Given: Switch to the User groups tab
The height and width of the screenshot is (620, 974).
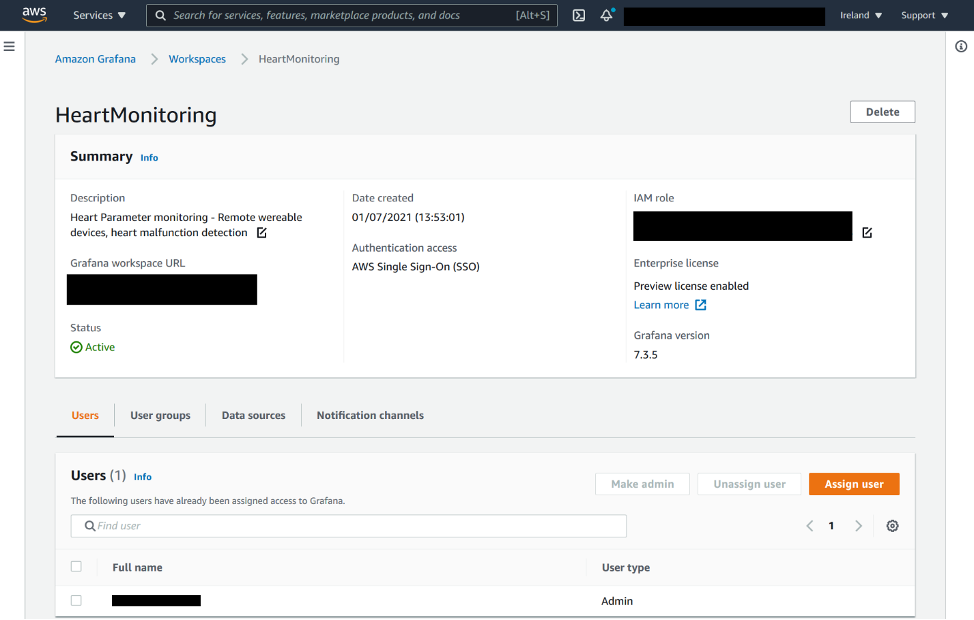Looking at the screenshot, I should tap(160, 416).
